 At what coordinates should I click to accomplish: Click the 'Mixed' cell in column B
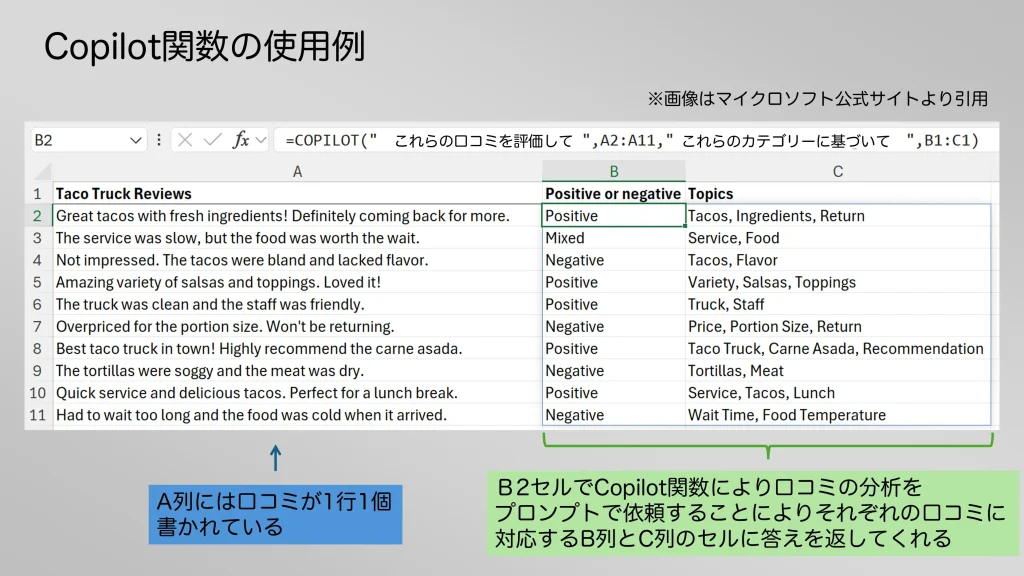(x=614, y=238)
